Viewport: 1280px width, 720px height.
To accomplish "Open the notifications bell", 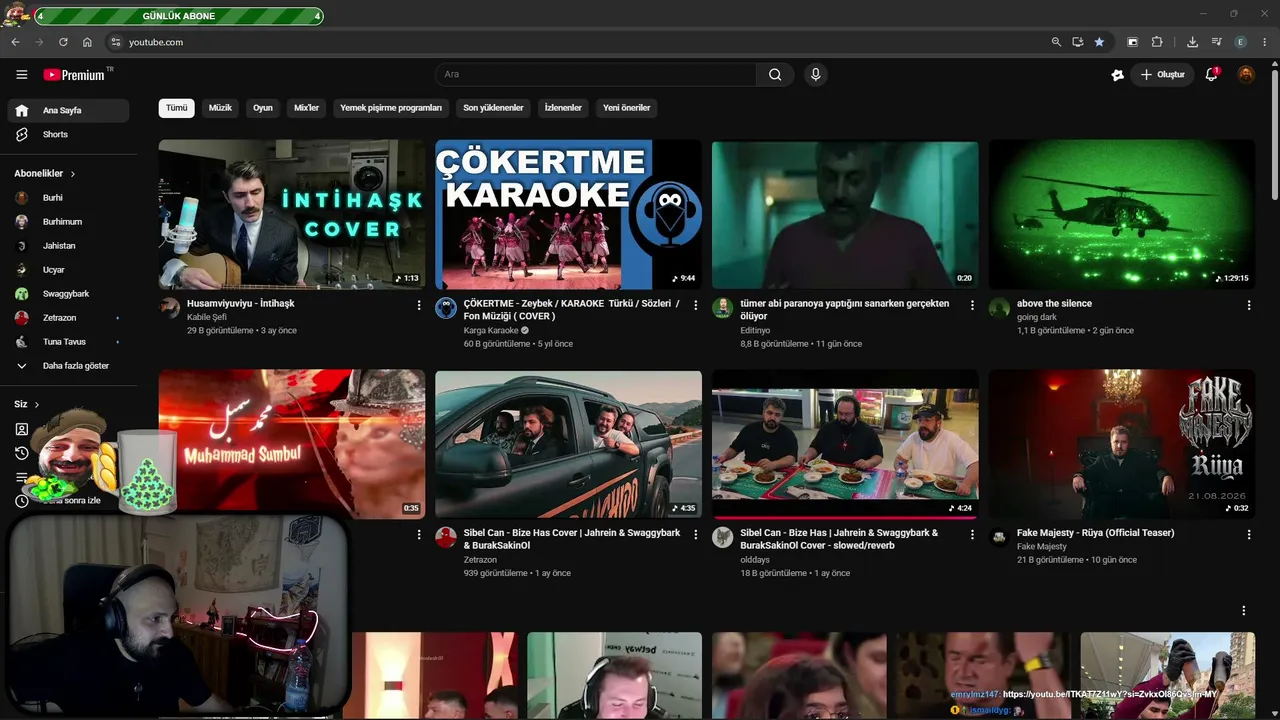I will point(1212,75).
